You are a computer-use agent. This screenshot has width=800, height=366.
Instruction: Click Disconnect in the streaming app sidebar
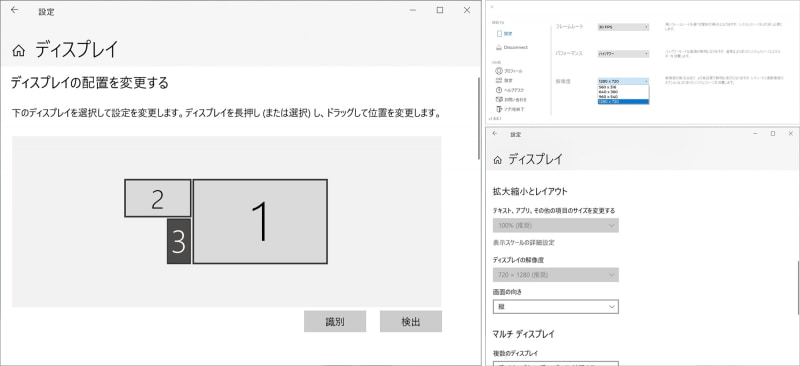512,47
